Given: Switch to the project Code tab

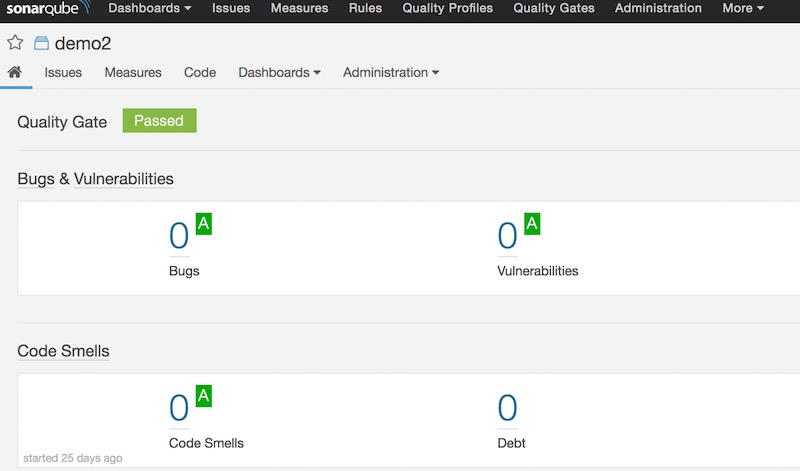Looking at the screenshot, I should pyautogui.click(x=200, y=72).
